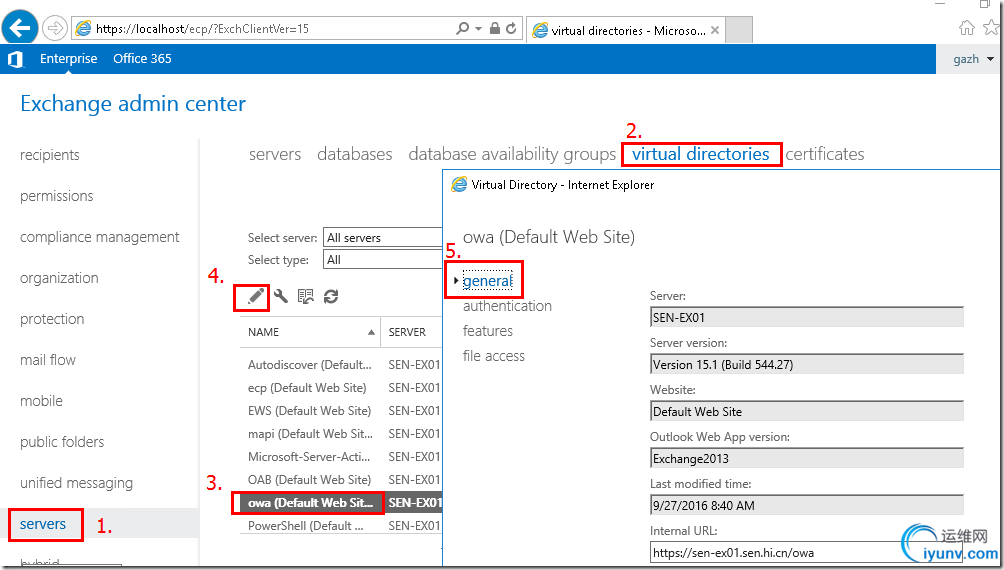Click the favorites star icon
This screenshot has width=1004, height=570.
992,28
